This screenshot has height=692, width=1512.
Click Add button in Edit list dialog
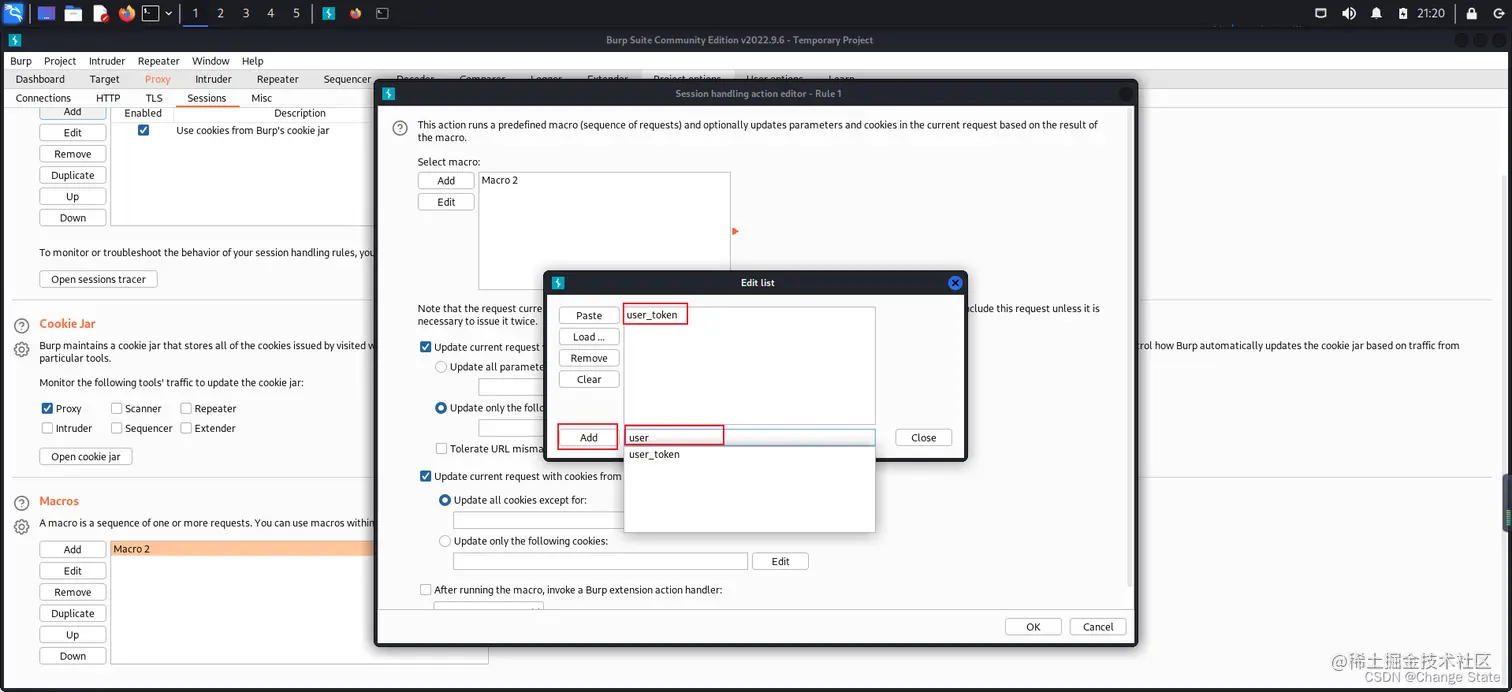pyautogui.click(x=589, y=437)
